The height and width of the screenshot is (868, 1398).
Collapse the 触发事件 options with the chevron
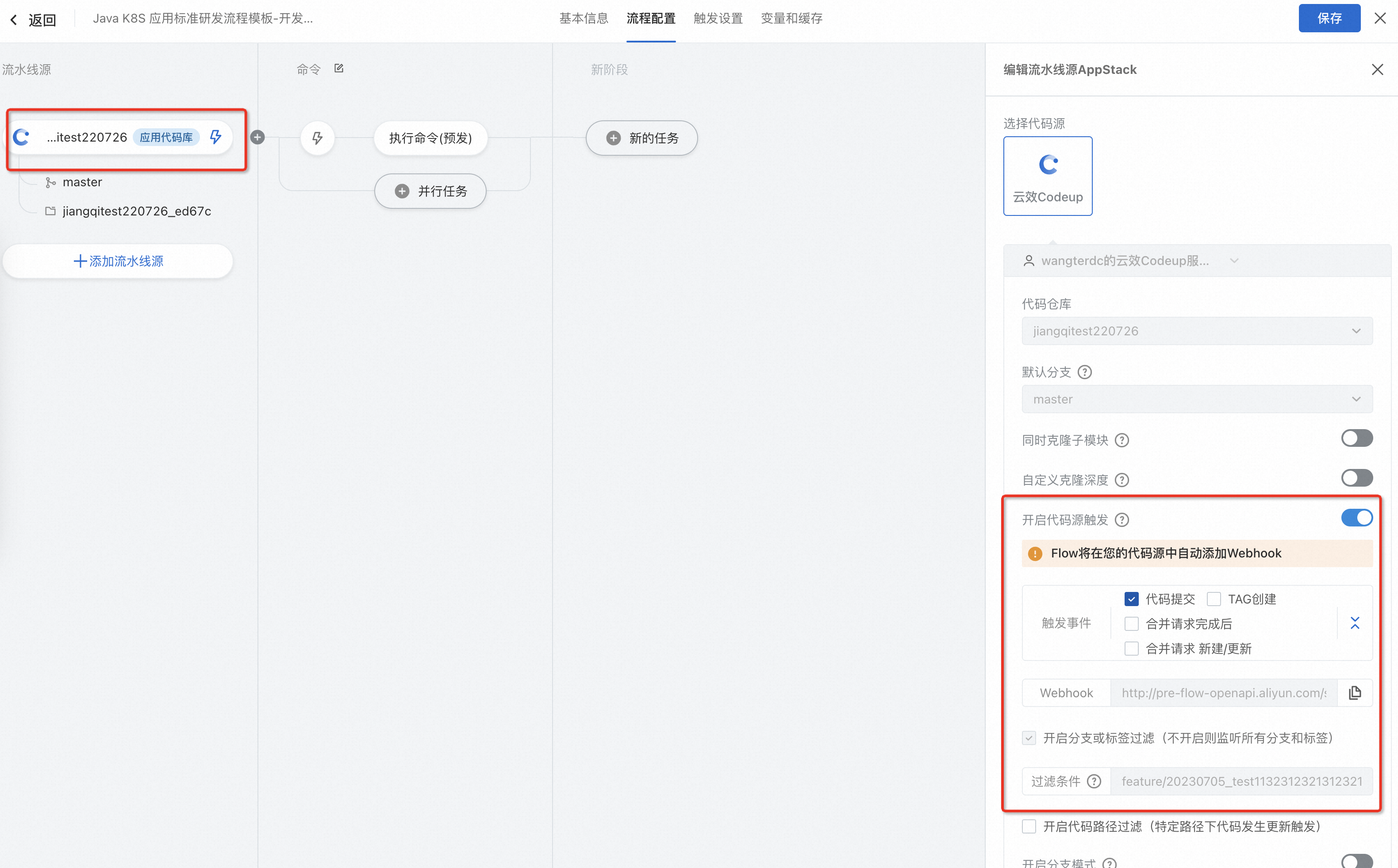pos(1354,623)
